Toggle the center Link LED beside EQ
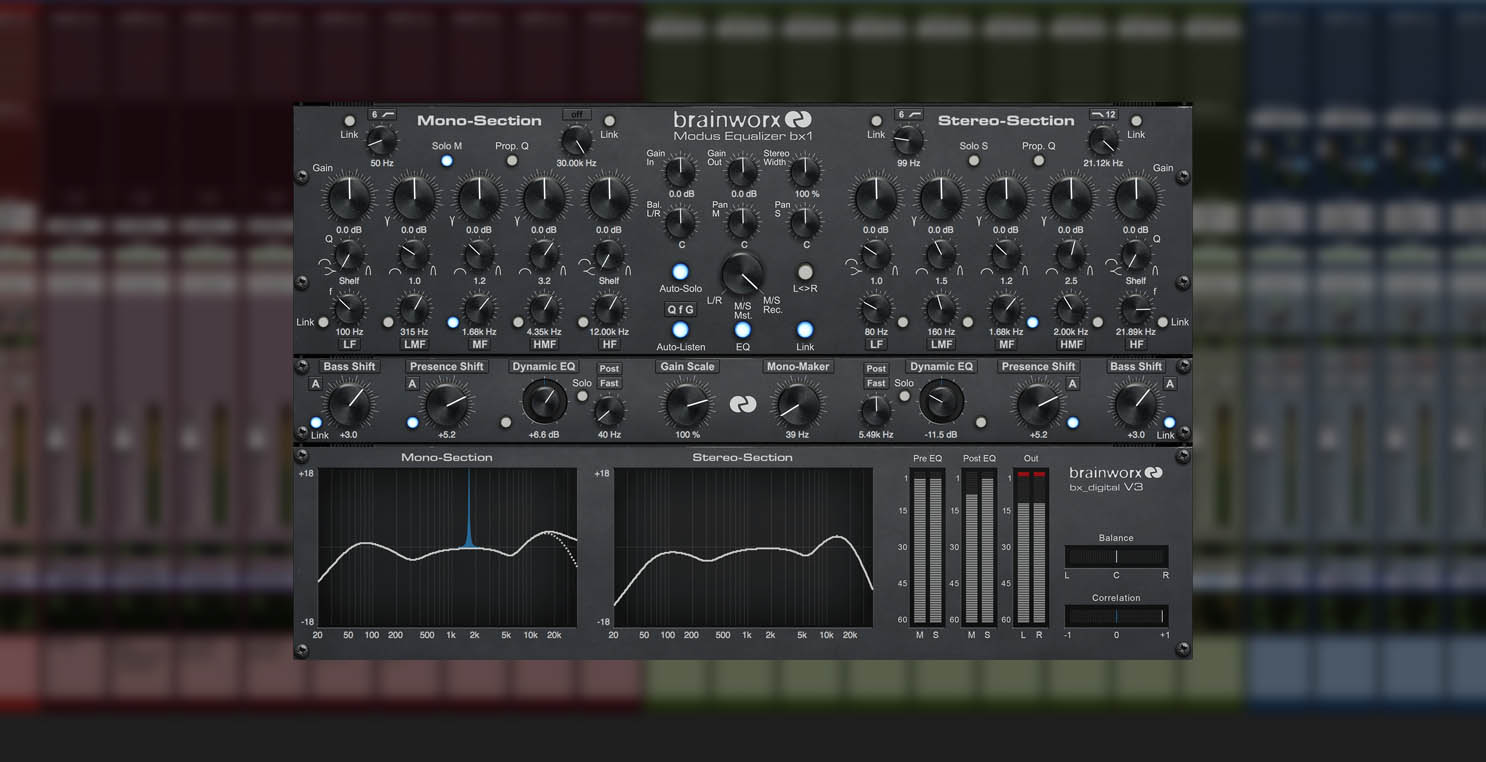The image size is (1486, 762). click(x=805, y=330)
